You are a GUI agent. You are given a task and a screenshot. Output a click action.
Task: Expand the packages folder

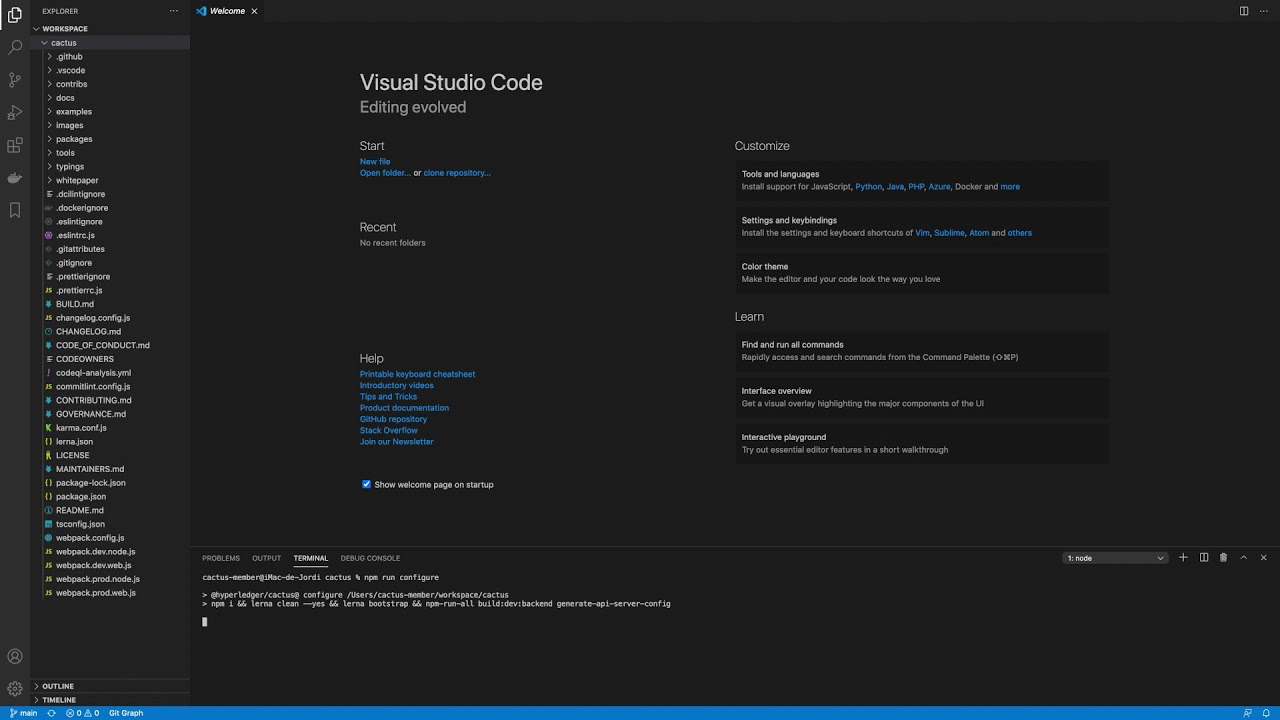click(74, 139)
